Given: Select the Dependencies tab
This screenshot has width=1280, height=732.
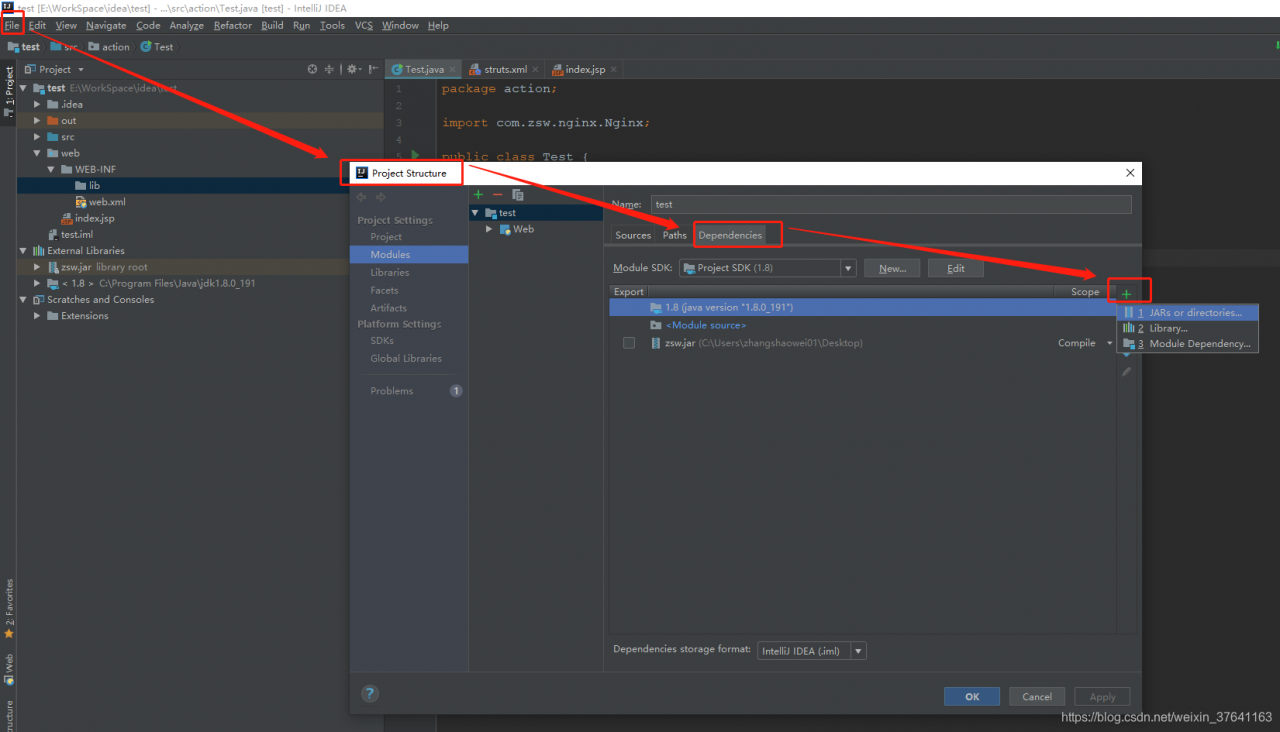Looking at the screenshot, I should [730, 235].
